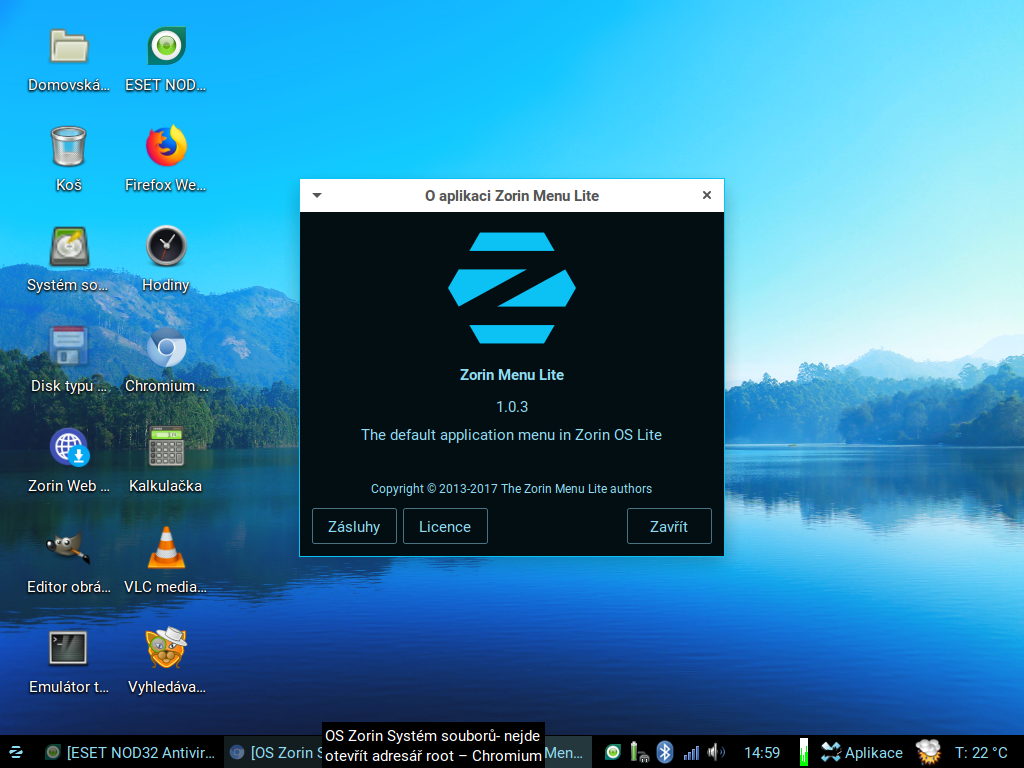Open Bluetooth tray icon

coord(665,752)
